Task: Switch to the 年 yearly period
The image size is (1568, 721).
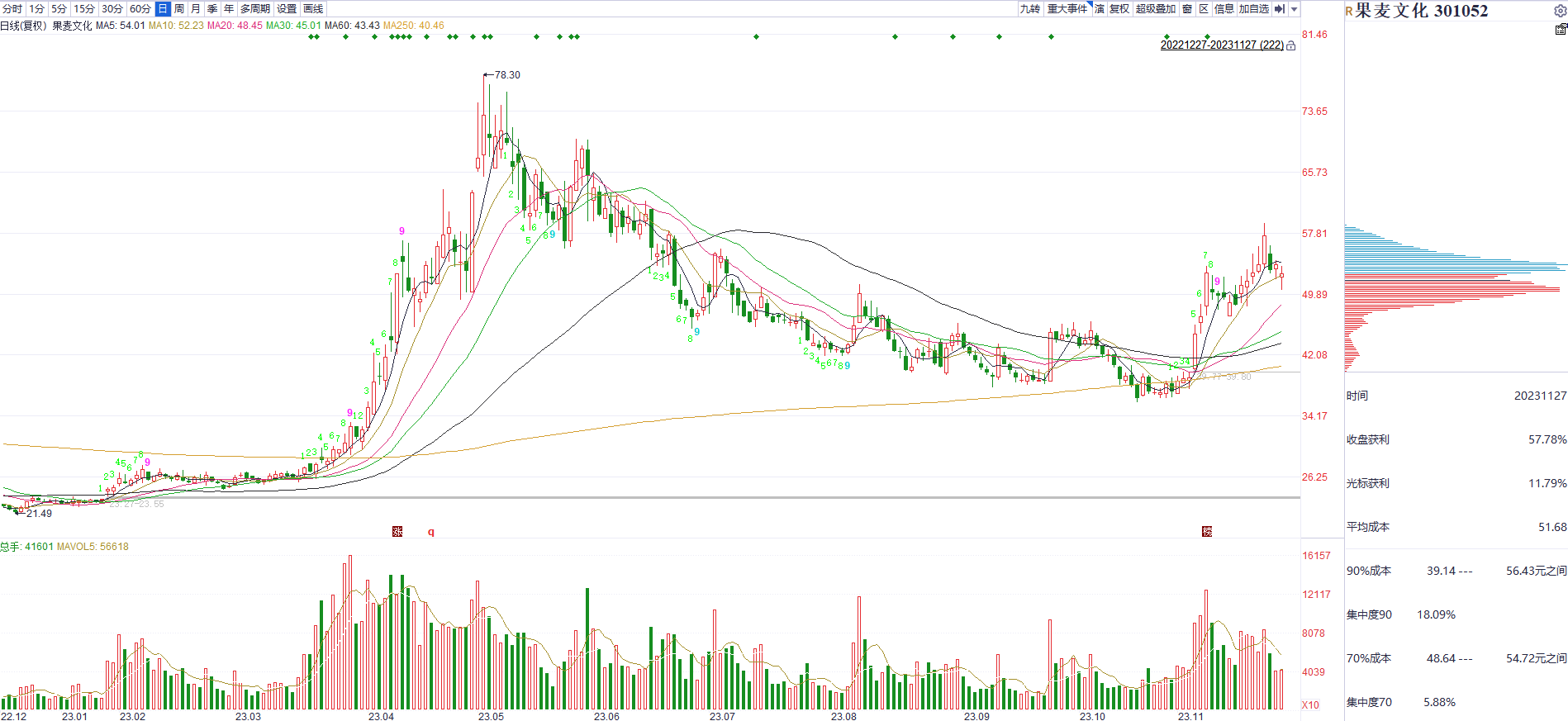Action: 229,8
